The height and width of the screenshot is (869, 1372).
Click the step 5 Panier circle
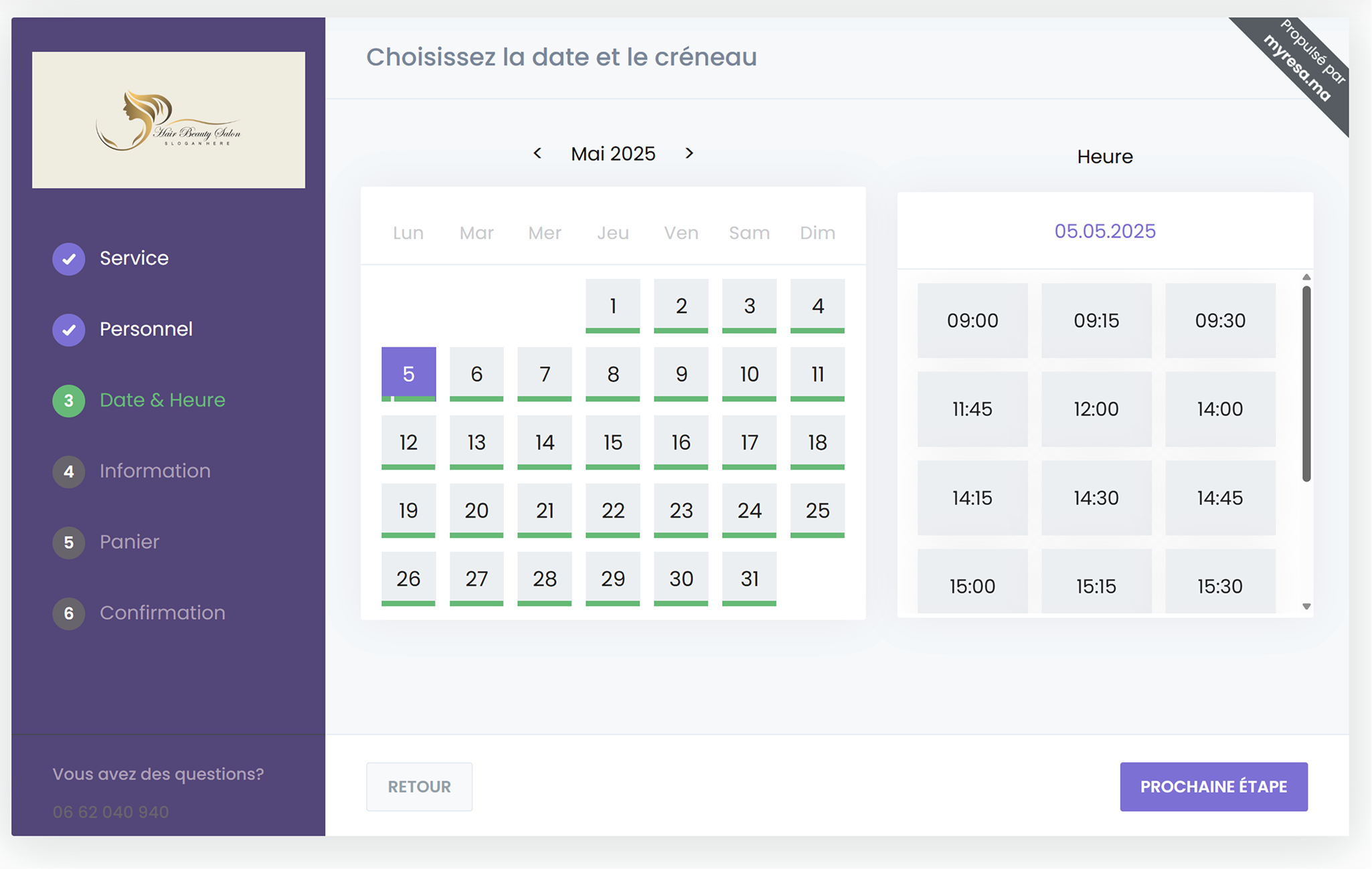click(x=69, y=543)
